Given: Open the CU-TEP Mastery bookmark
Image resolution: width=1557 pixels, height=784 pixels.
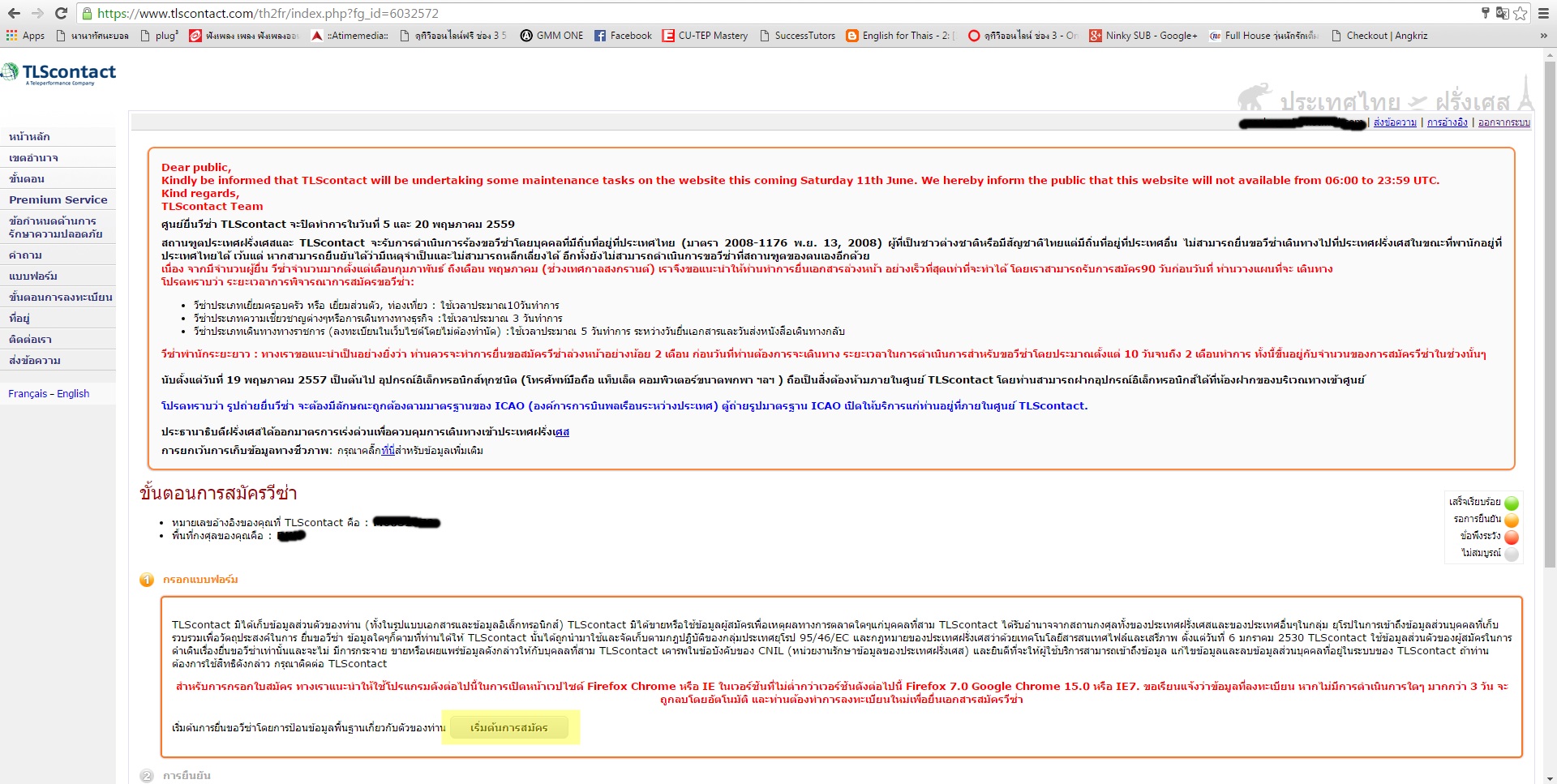Looking at the screenshot, I should (705, 36).
